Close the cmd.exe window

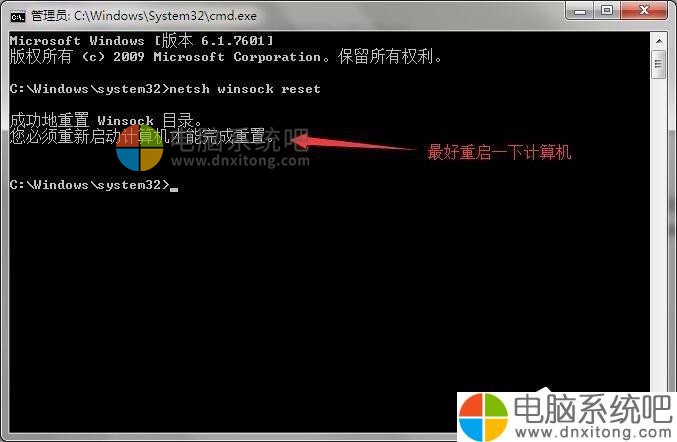(644, 10)
